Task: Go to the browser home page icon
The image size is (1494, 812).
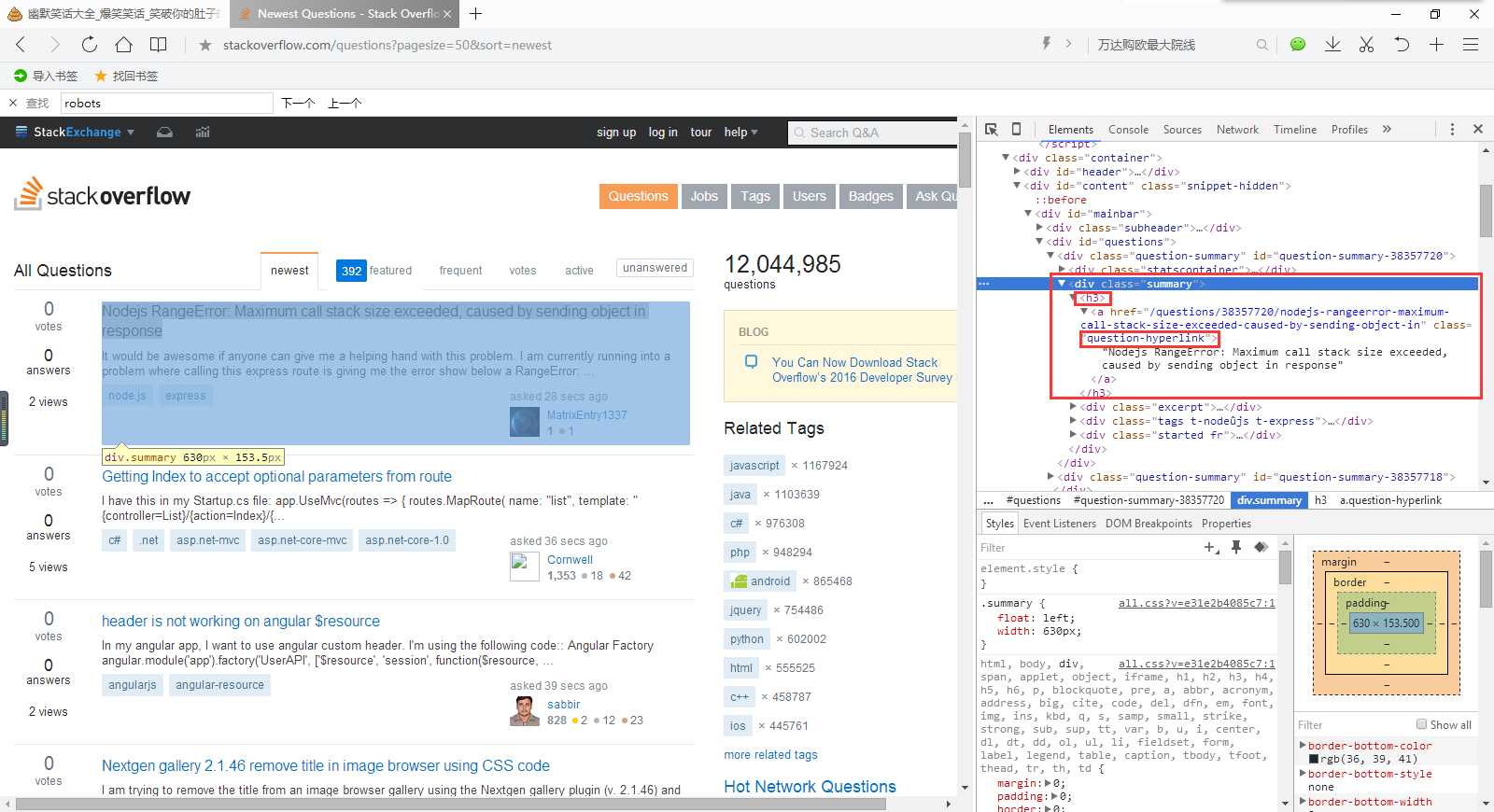Action: point(123,44)
